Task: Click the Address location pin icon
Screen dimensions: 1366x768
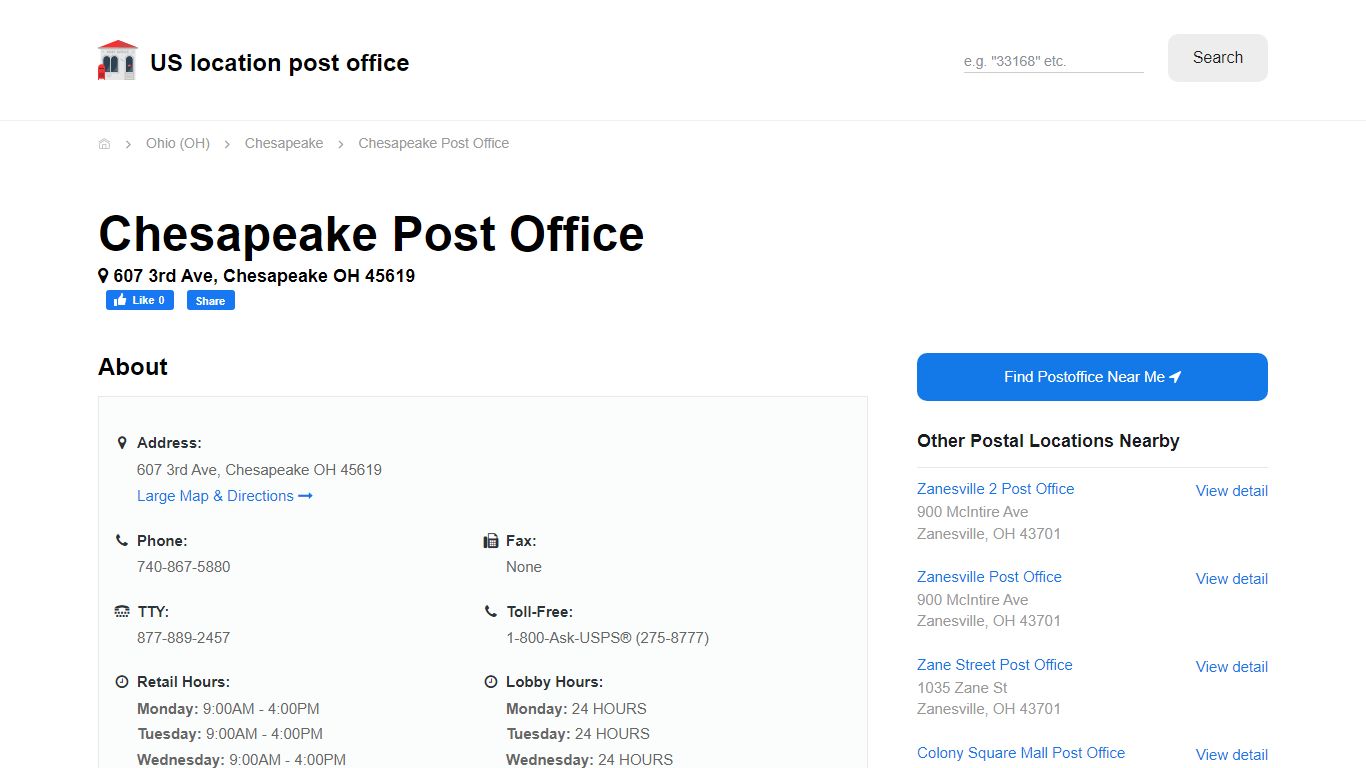Action: coord(122,442)
